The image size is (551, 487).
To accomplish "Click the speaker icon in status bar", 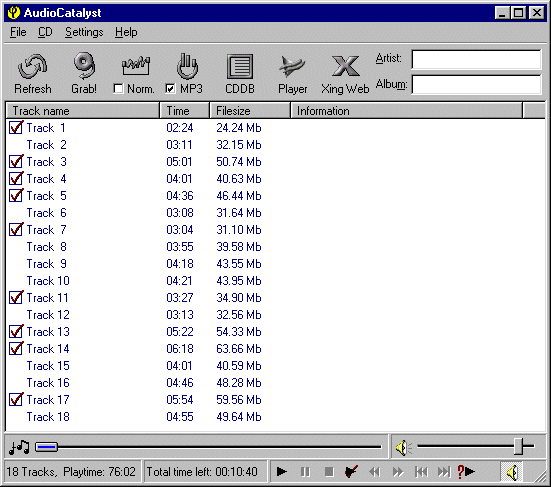I will point(512,472).
